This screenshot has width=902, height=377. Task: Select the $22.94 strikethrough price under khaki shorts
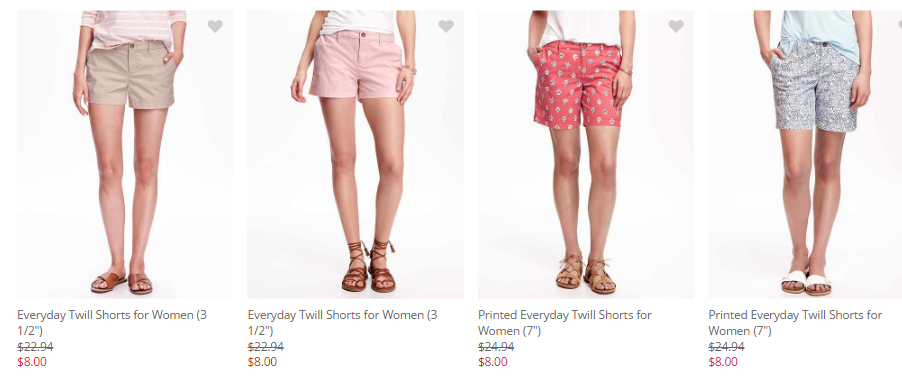click(x=35, y=346)
